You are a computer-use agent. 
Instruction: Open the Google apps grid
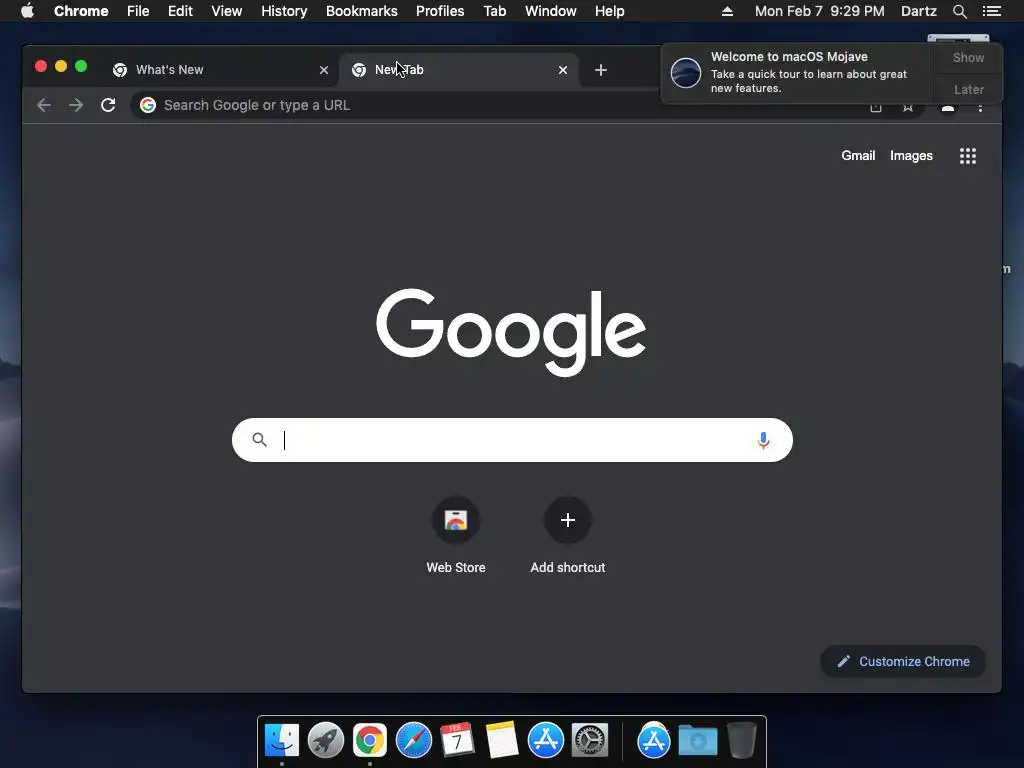[x=967, y=156]
